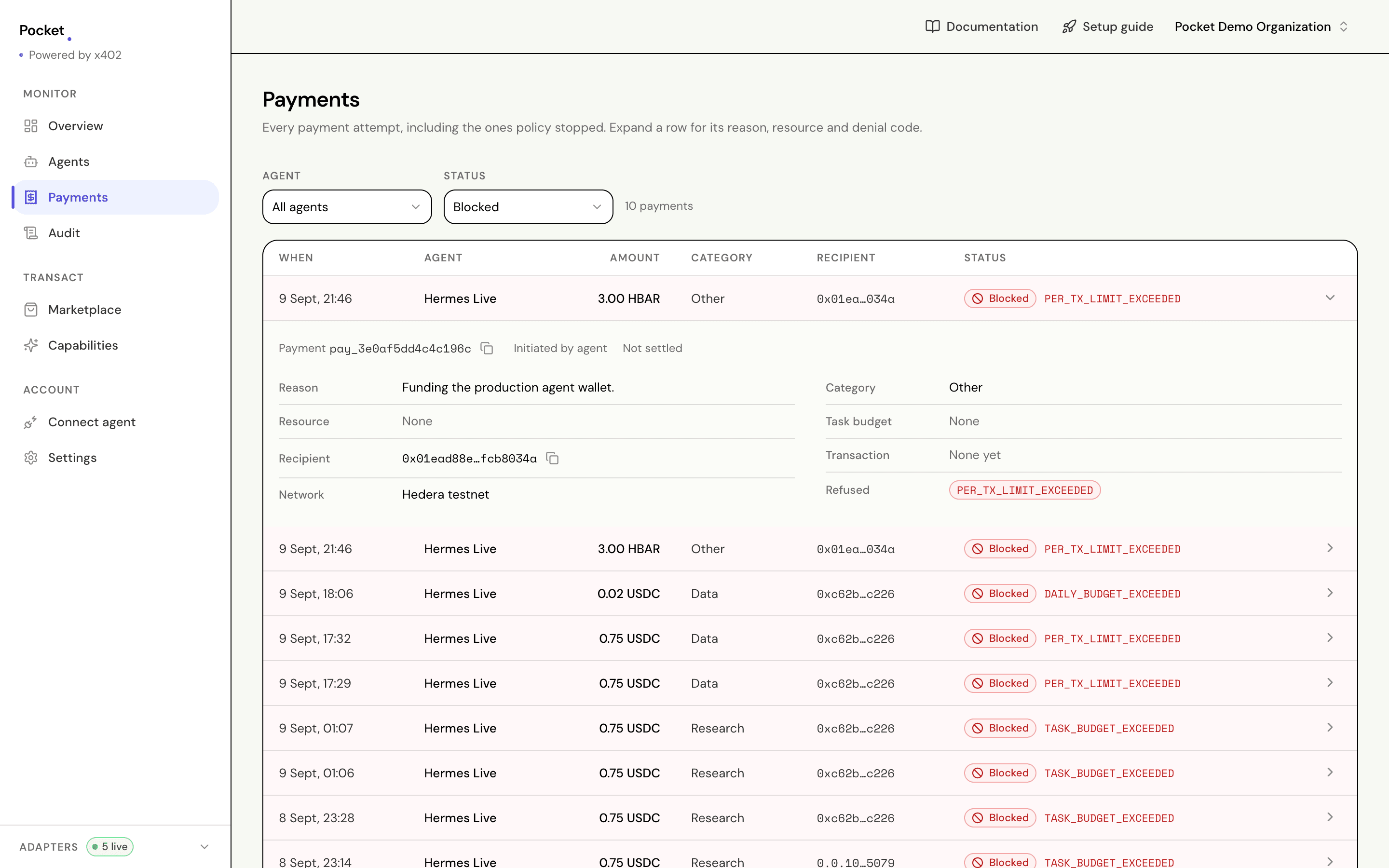Click the Pocket logo
Screen dimensions: 1389x868
coord(45,30)
